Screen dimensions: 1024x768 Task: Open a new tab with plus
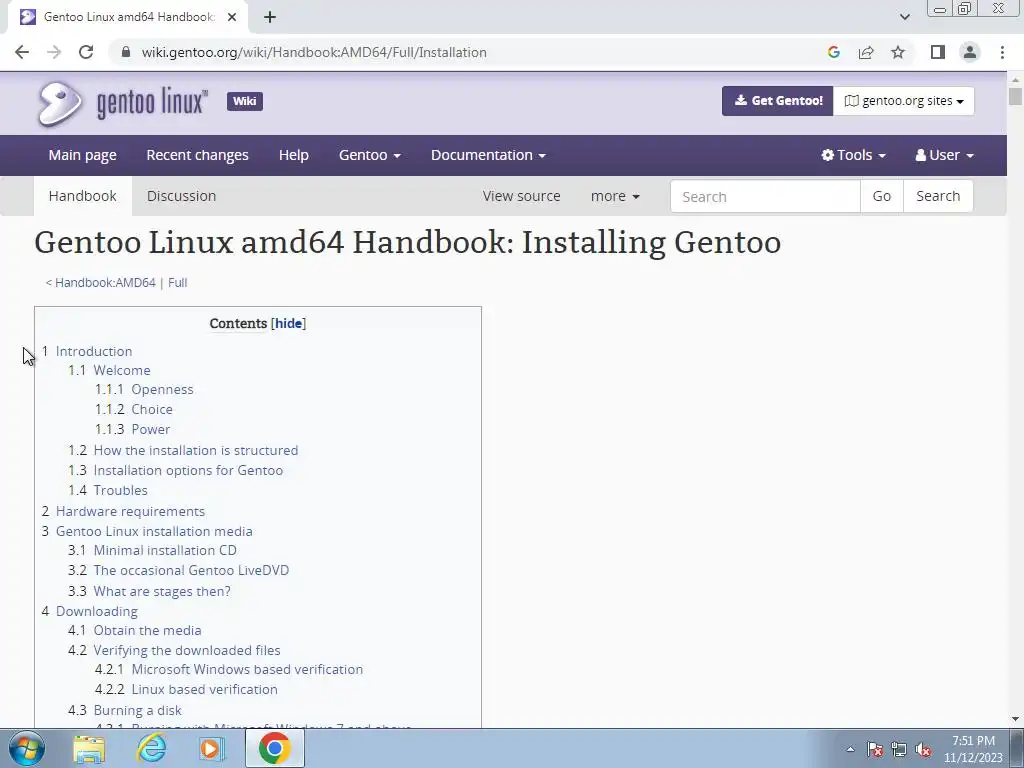(270, 17)
